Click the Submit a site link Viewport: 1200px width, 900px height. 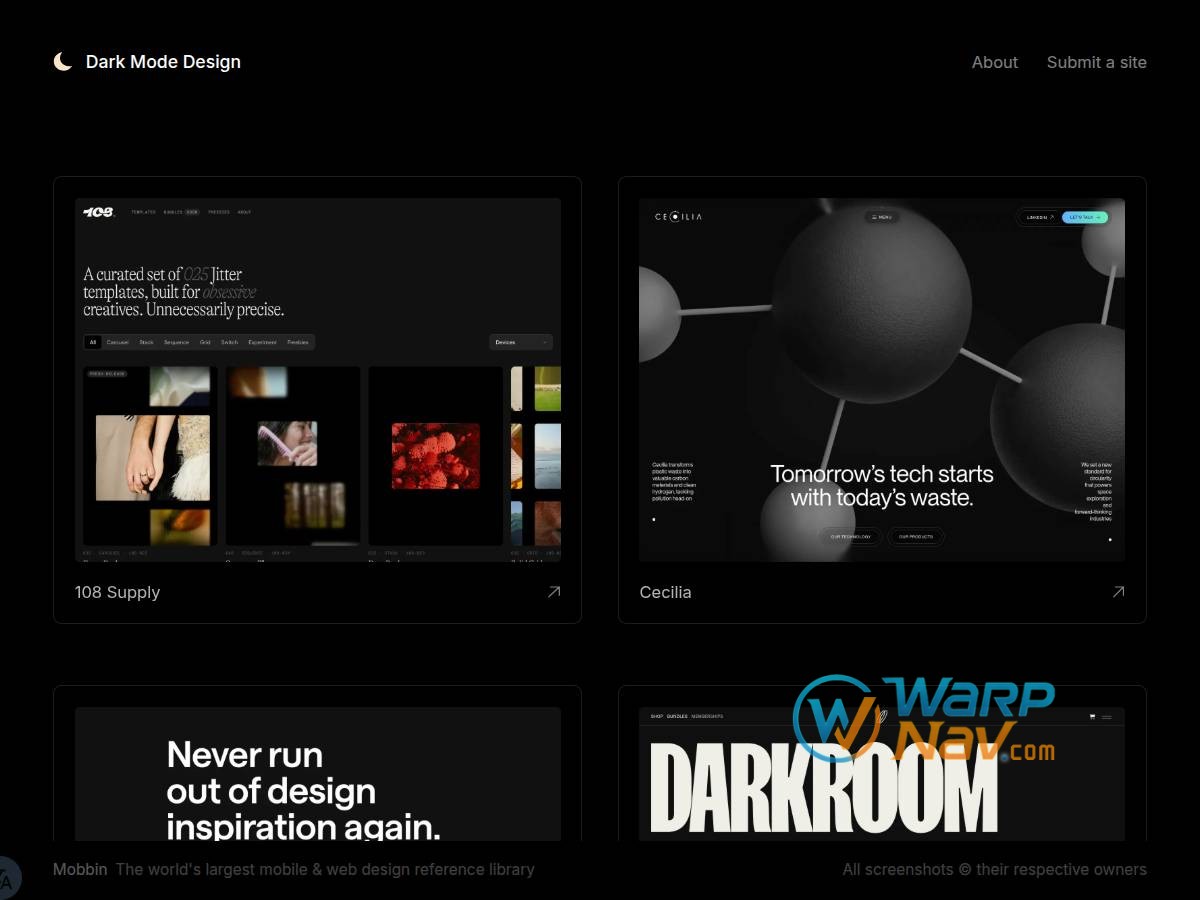coord(1096,62)
